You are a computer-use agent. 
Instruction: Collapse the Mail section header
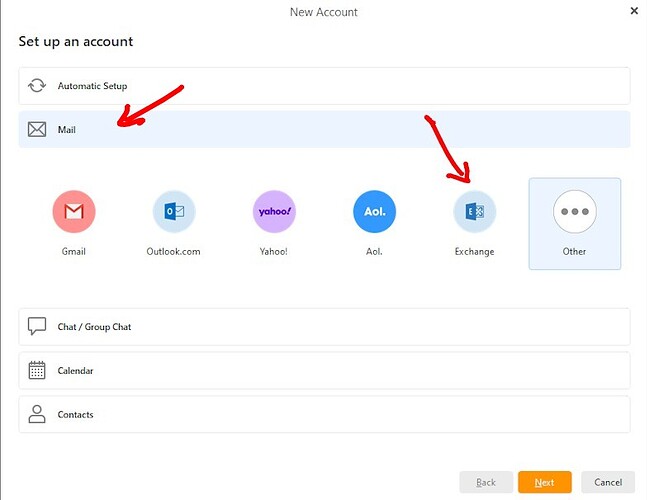click(x=324, y=129)
